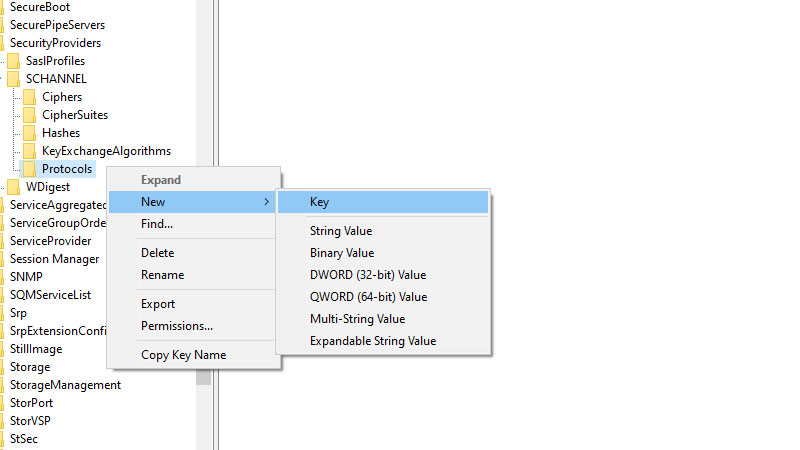Screen dimensions: 800x450
Task: Select the Ciphers key
Action: point(62,97)
